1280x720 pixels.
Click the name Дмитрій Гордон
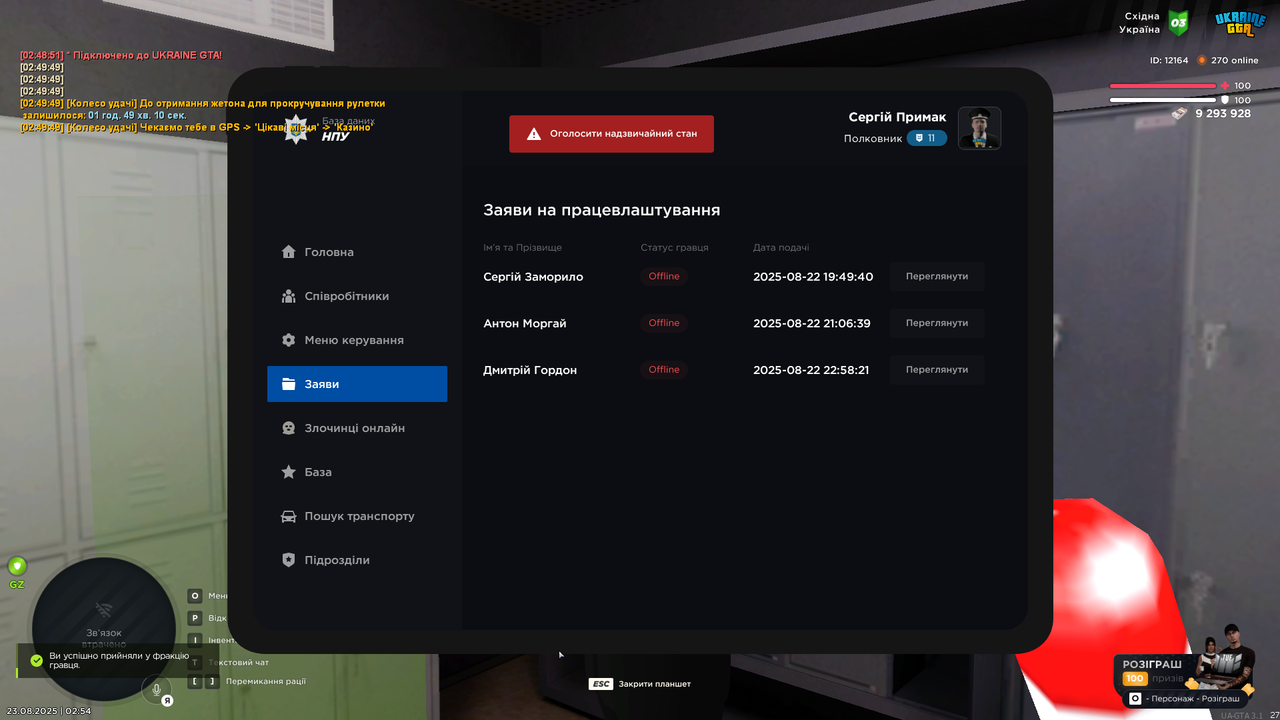(530, 370)
